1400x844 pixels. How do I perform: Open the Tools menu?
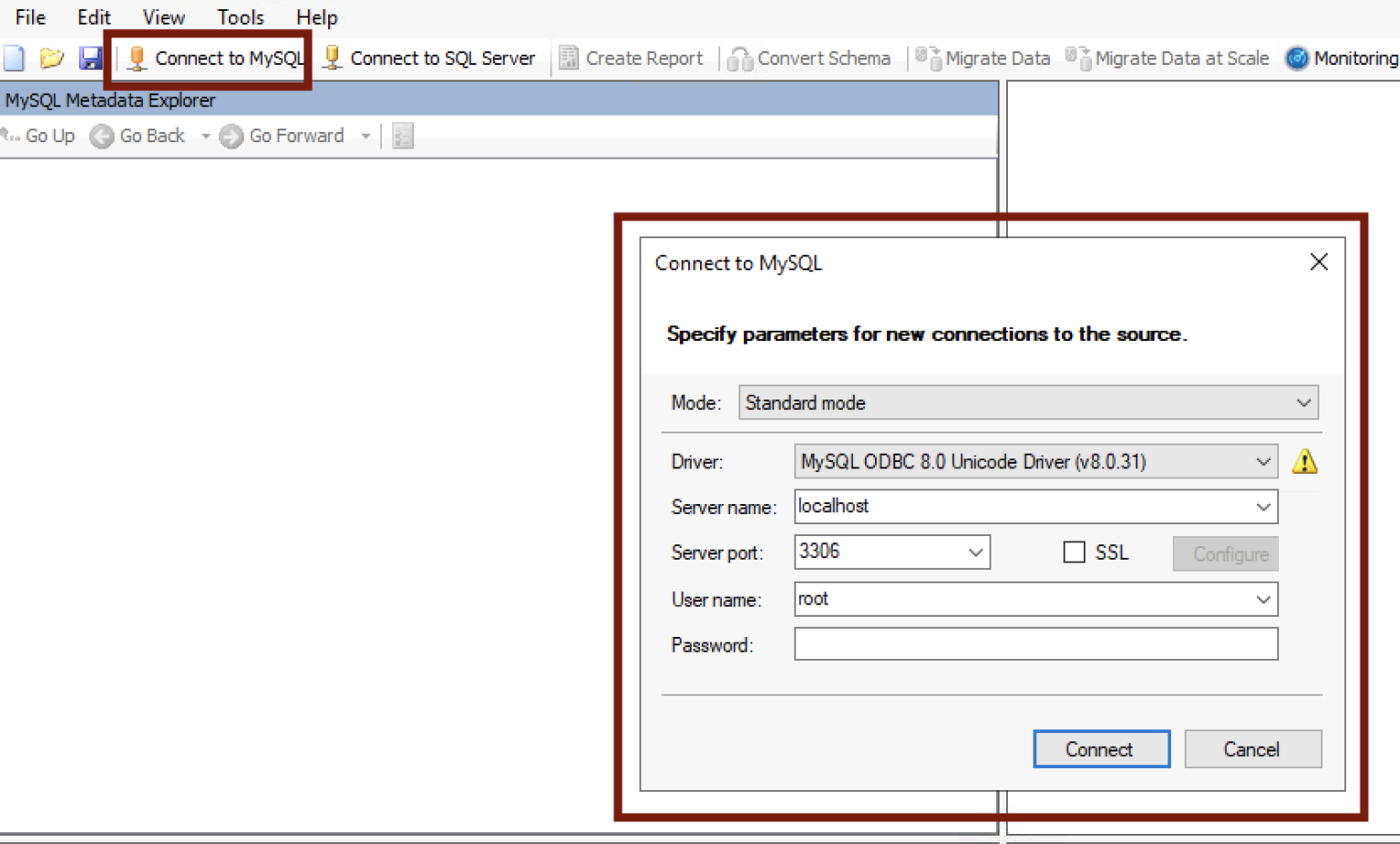240,16
